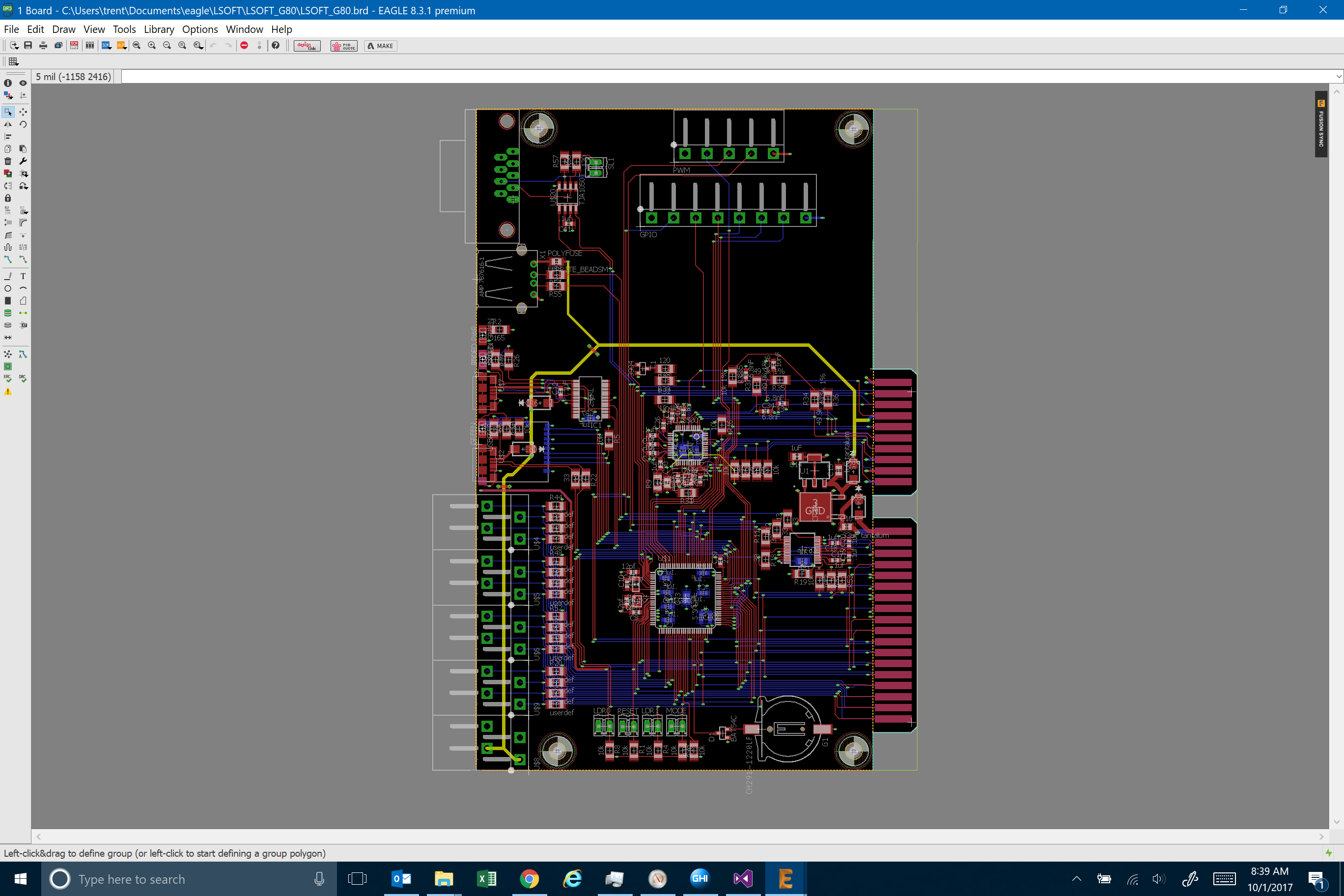Screen dimensions: 1344x896
Task: Select the Via tool
Action: point(8,313)
